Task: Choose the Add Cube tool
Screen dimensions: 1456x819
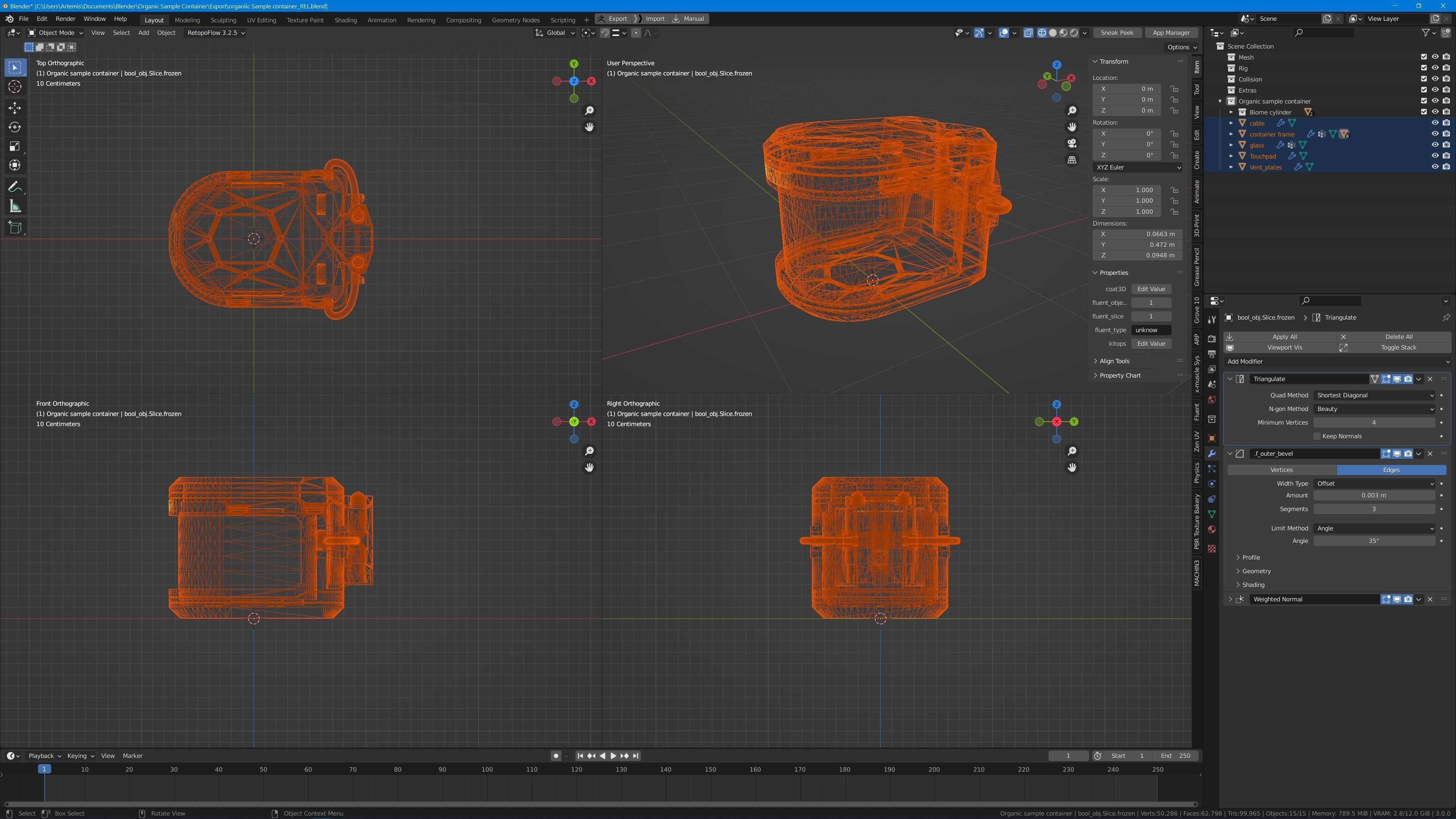Action: 15,227
